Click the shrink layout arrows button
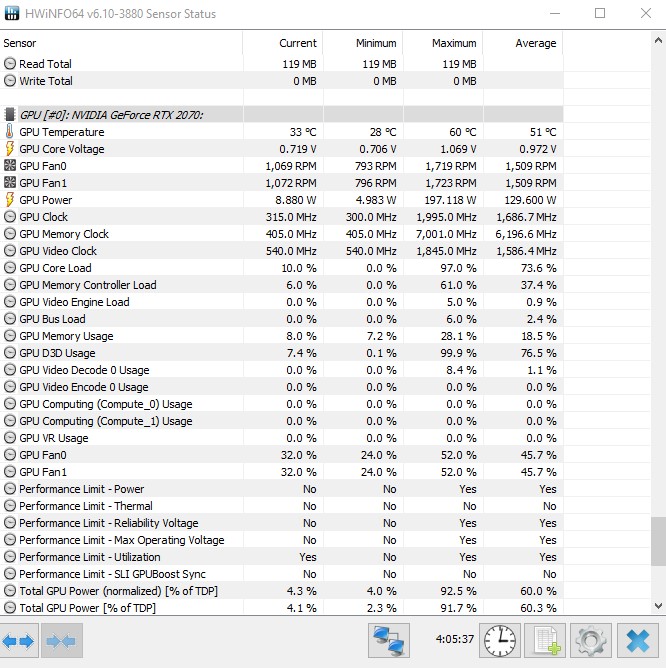 [61, 641]
